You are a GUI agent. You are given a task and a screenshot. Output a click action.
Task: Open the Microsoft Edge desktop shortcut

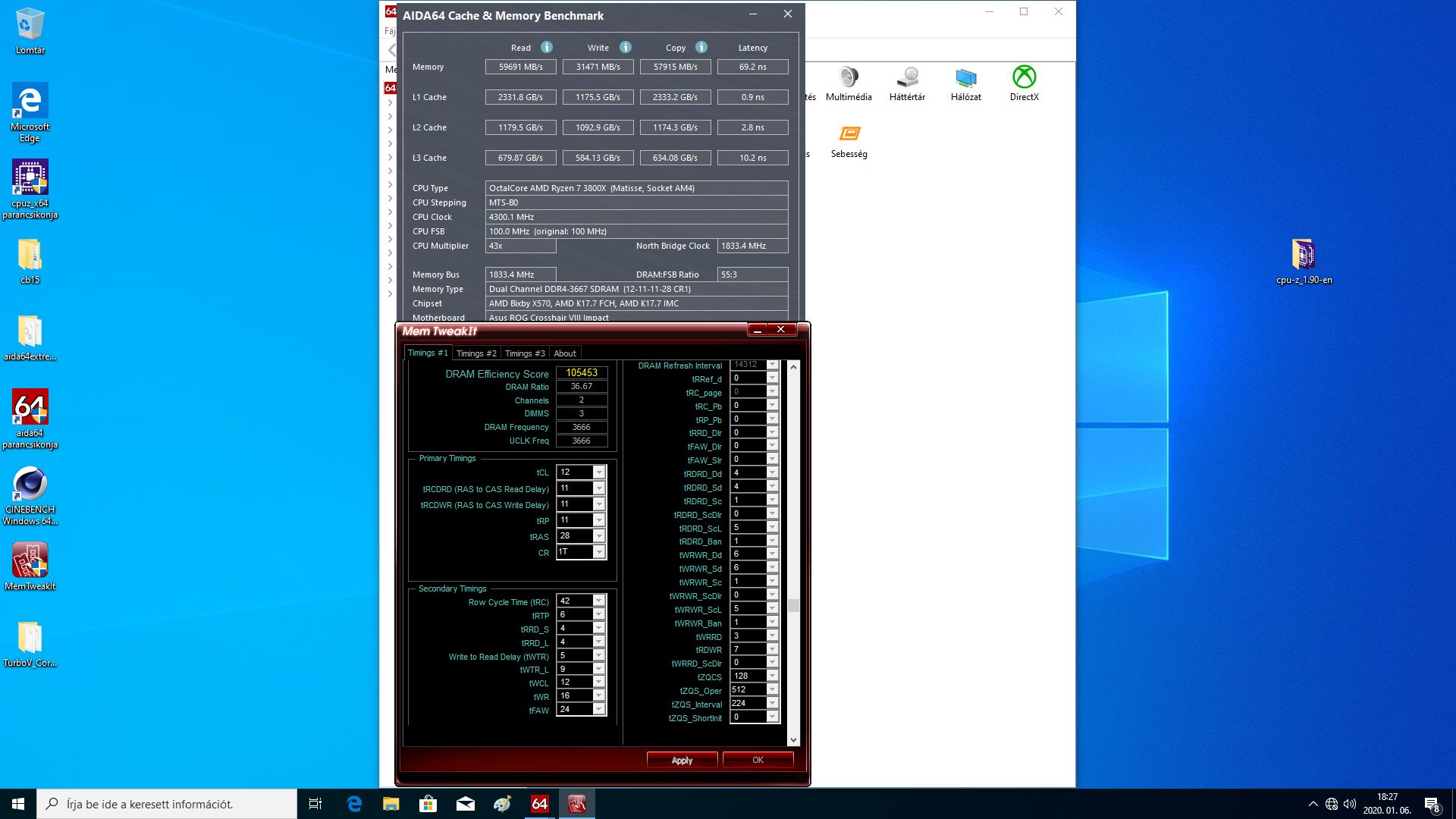[x=30, y=112]
